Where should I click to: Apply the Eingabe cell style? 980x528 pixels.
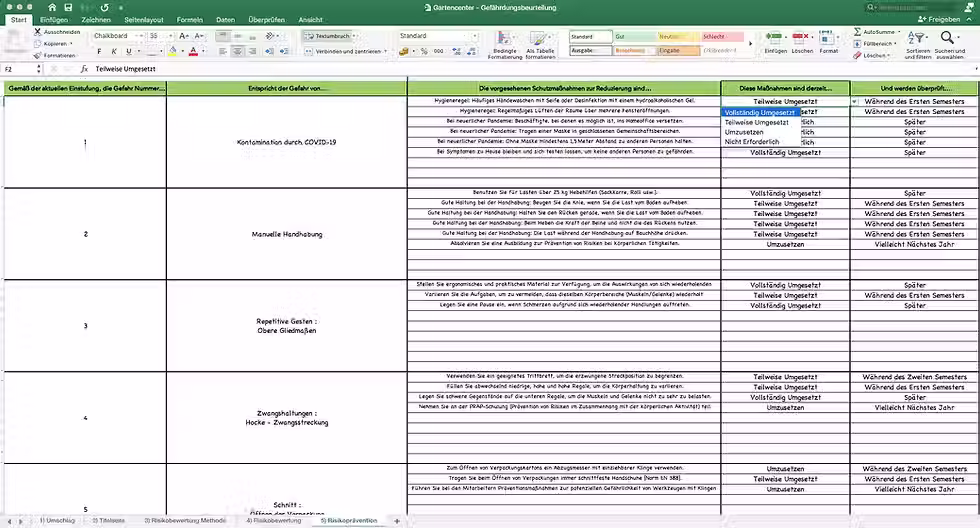[x=678, y=51]
